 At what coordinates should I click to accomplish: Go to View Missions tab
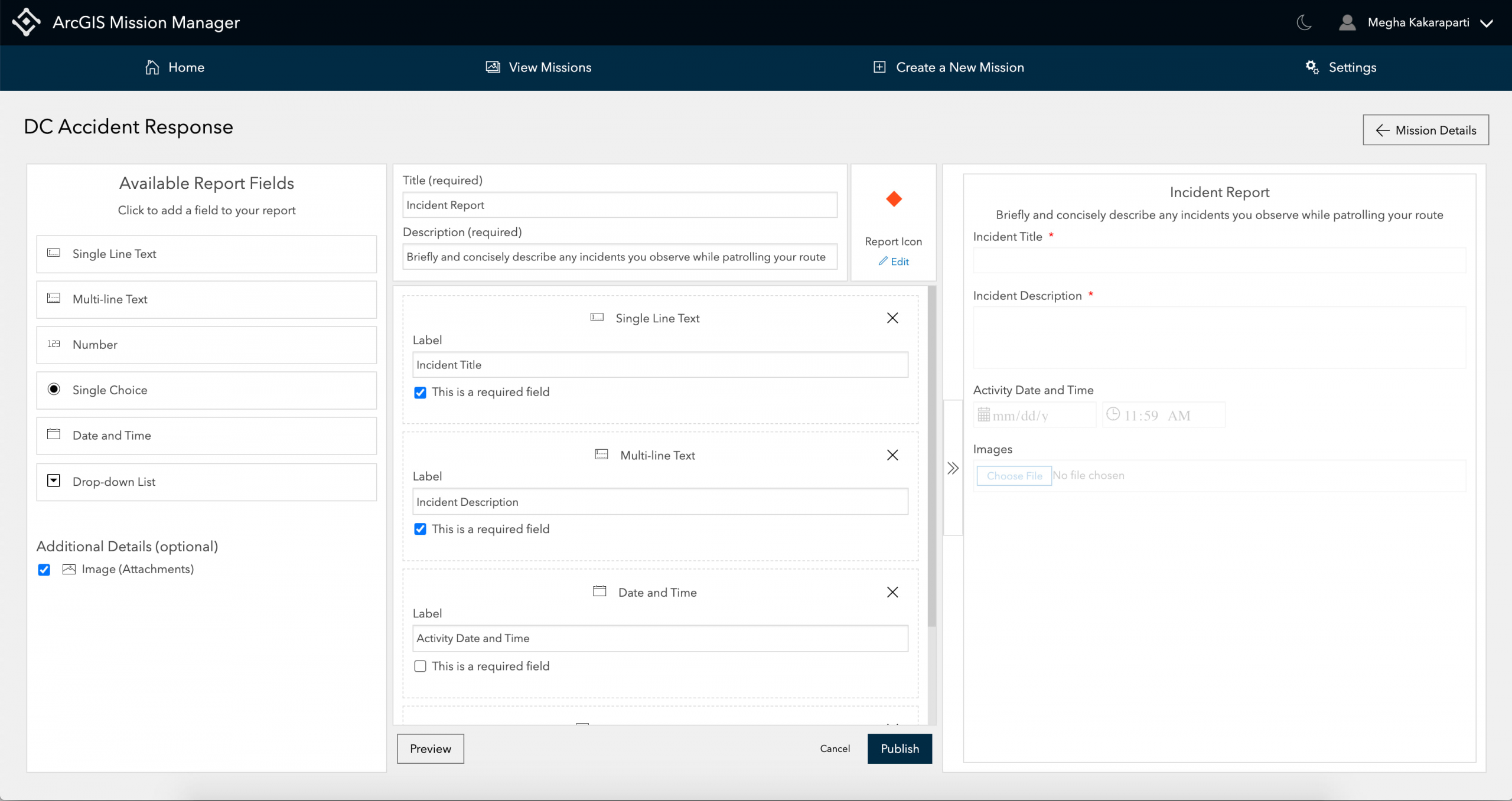(x=538, y=67)
